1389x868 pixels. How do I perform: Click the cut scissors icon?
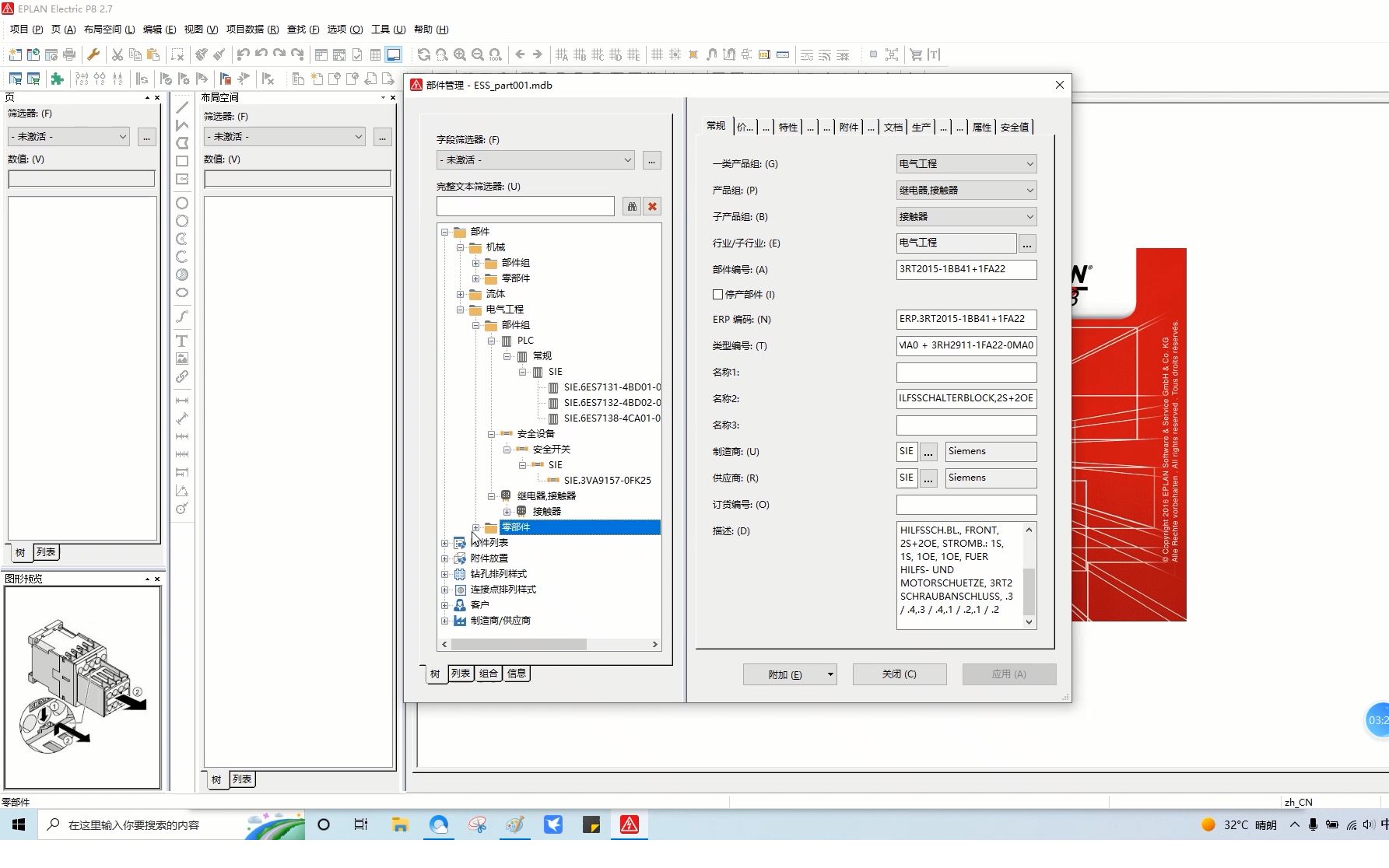117,54
